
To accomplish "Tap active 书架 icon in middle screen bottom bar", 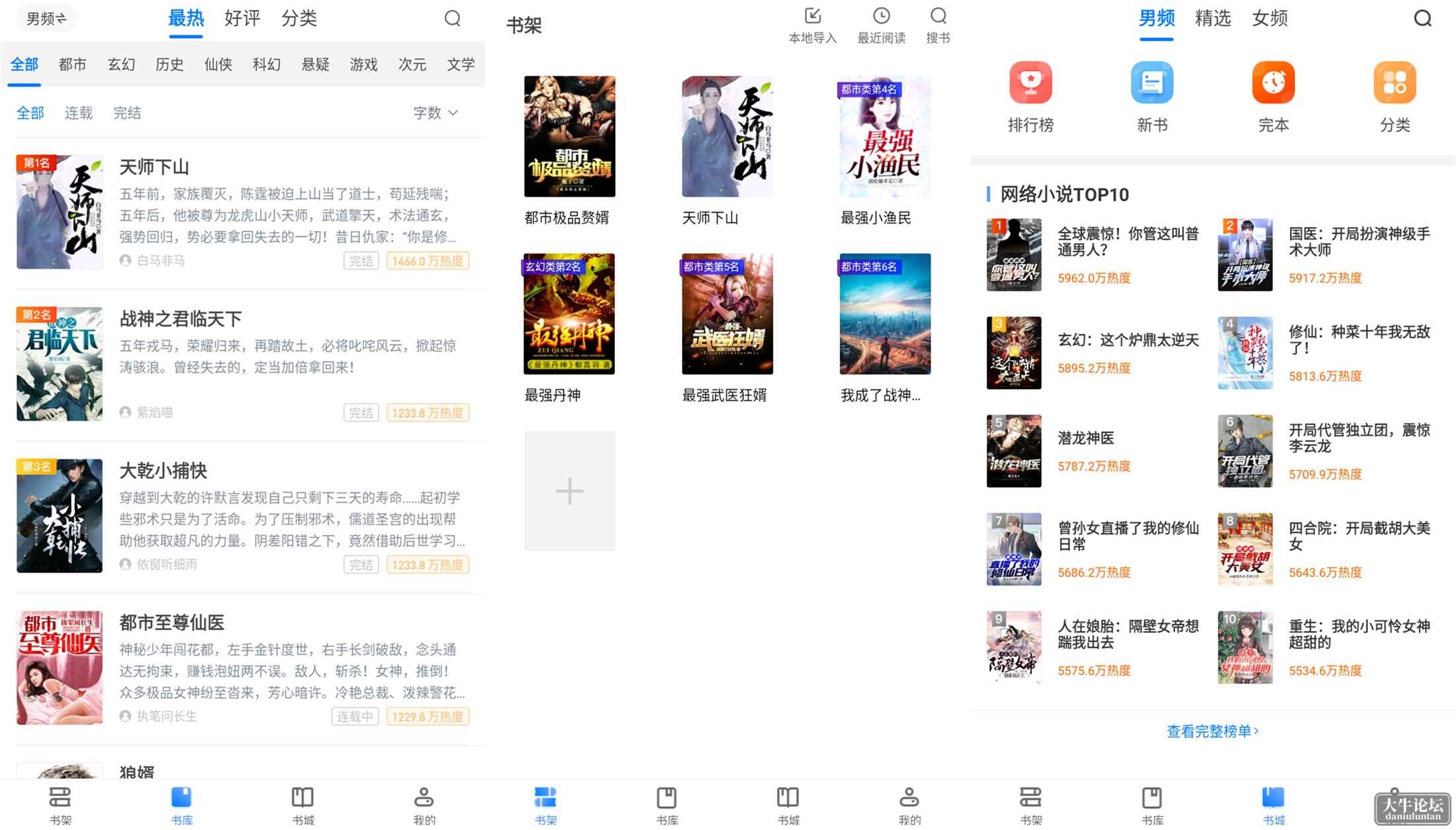I will [545, 797].
